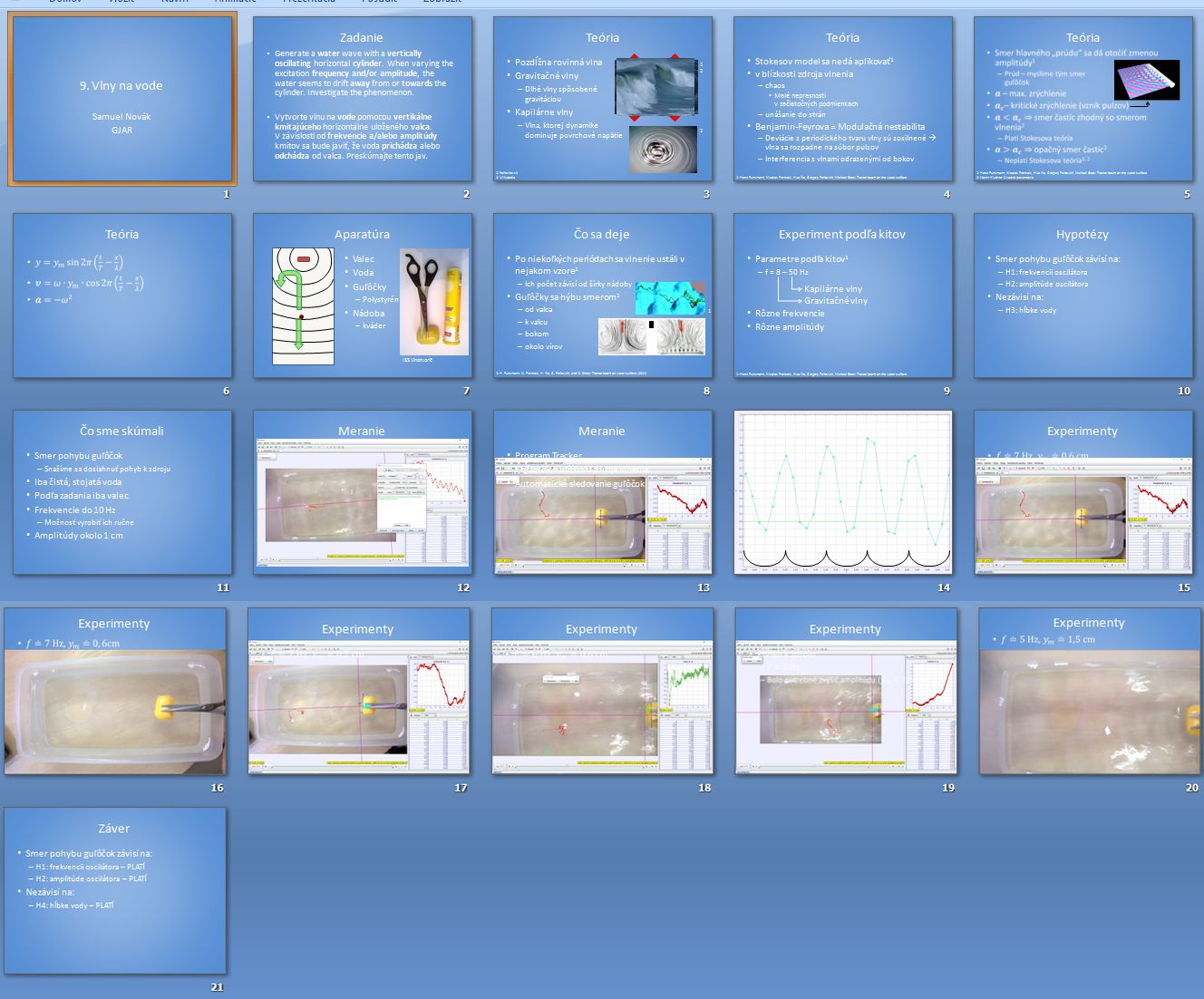Select slide 8 titled 'Čo sa deje'

(603, 296)
